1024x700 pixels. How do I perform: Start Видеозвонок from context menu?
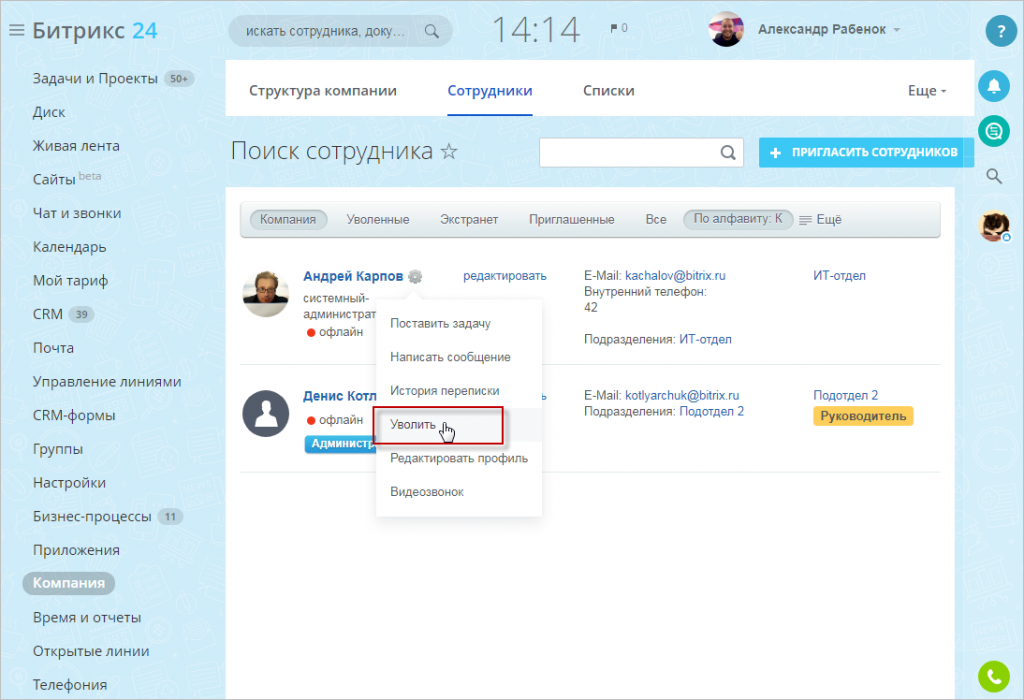459,492
